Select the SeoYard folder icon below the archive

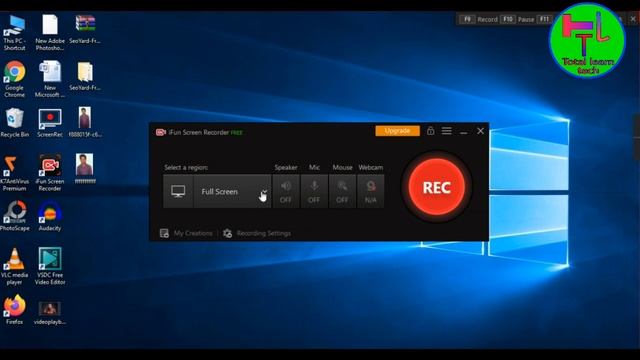[x=85, y=76]
